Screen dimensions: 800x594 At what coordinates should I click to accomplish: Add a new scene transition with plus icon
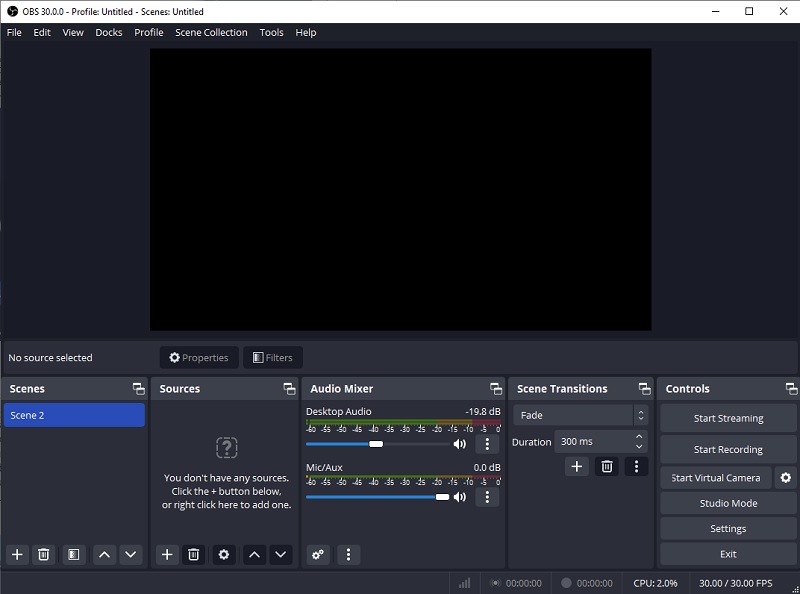click(576, 466)
